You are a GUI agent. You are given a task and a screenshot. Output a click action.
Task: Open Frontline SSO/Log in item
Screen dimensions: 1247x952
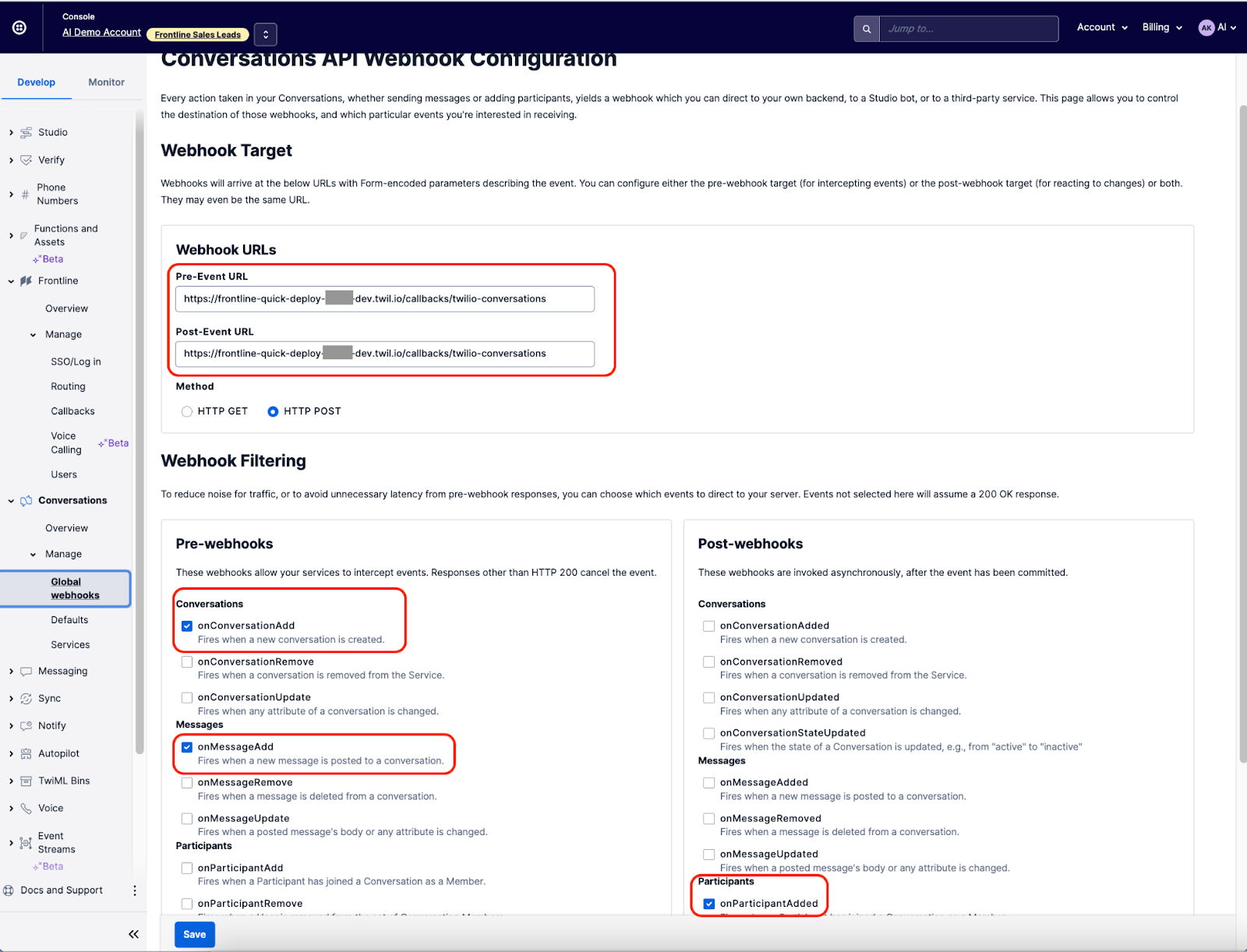tap(76, 361)
